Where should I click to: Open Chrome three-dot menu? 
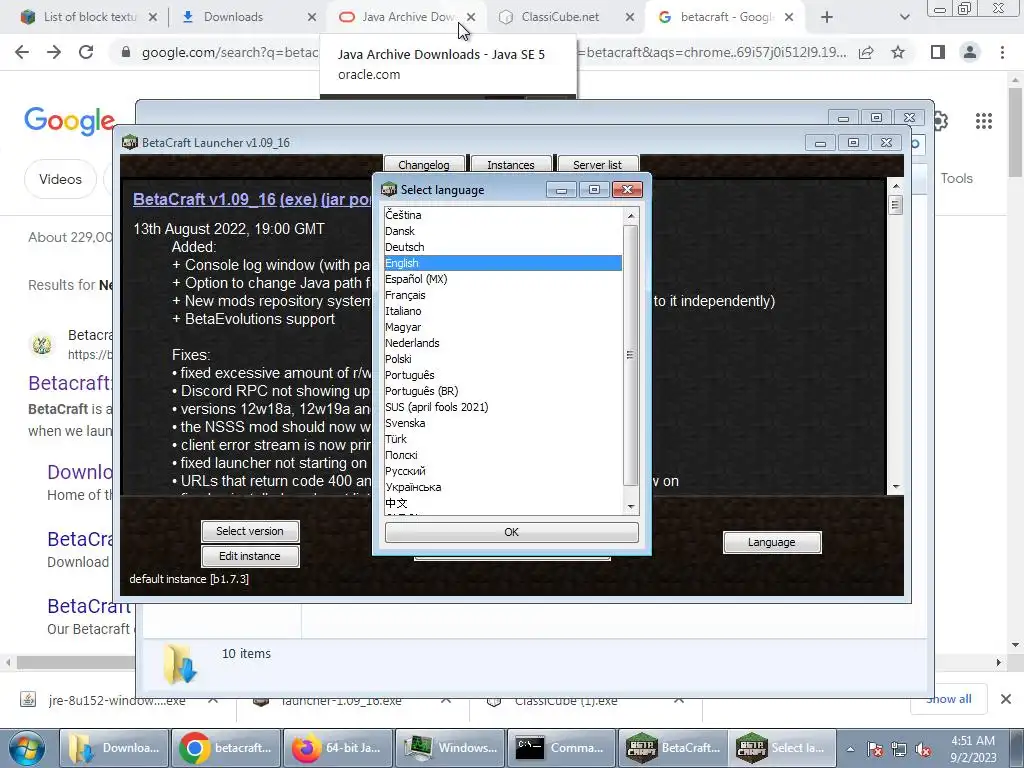pyautogui.click(x=1002, y=52)
